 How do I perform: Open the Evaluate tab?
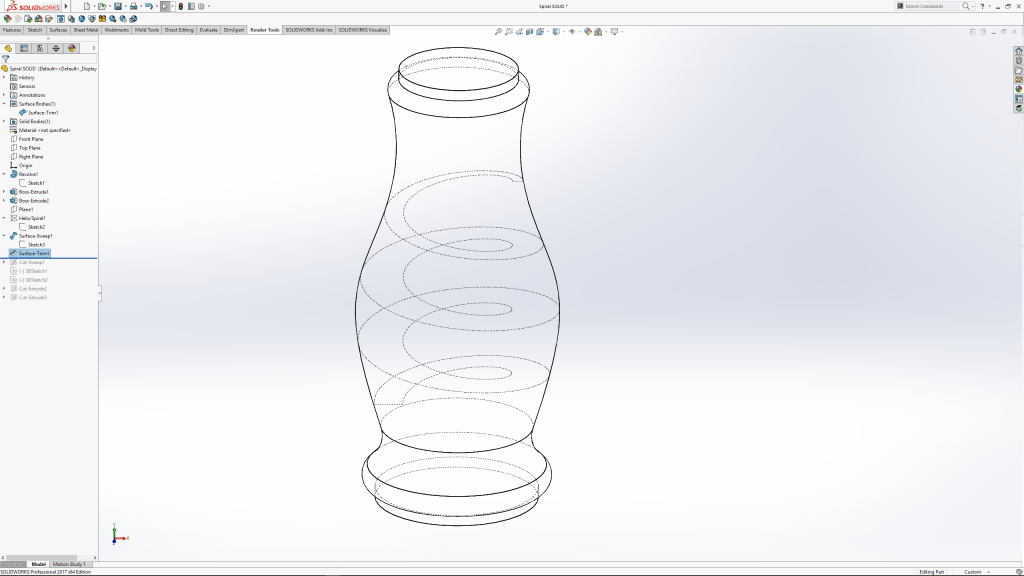click(x=208, y=30)
